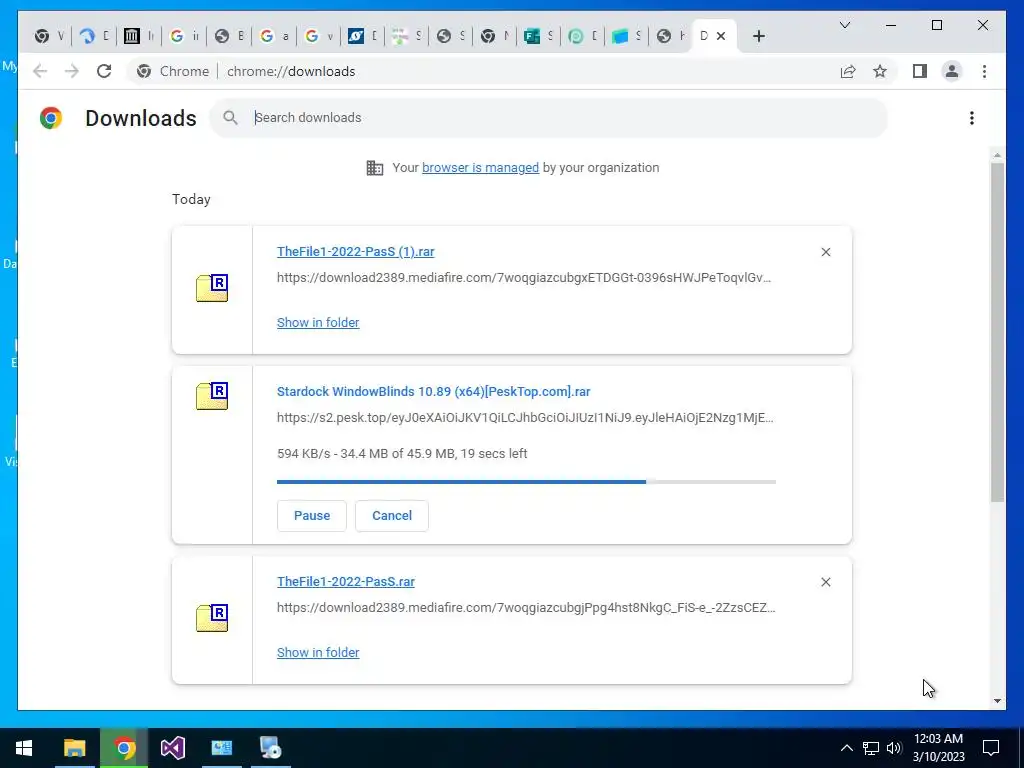Open the 'browser is managed' link

coord(480,168)
